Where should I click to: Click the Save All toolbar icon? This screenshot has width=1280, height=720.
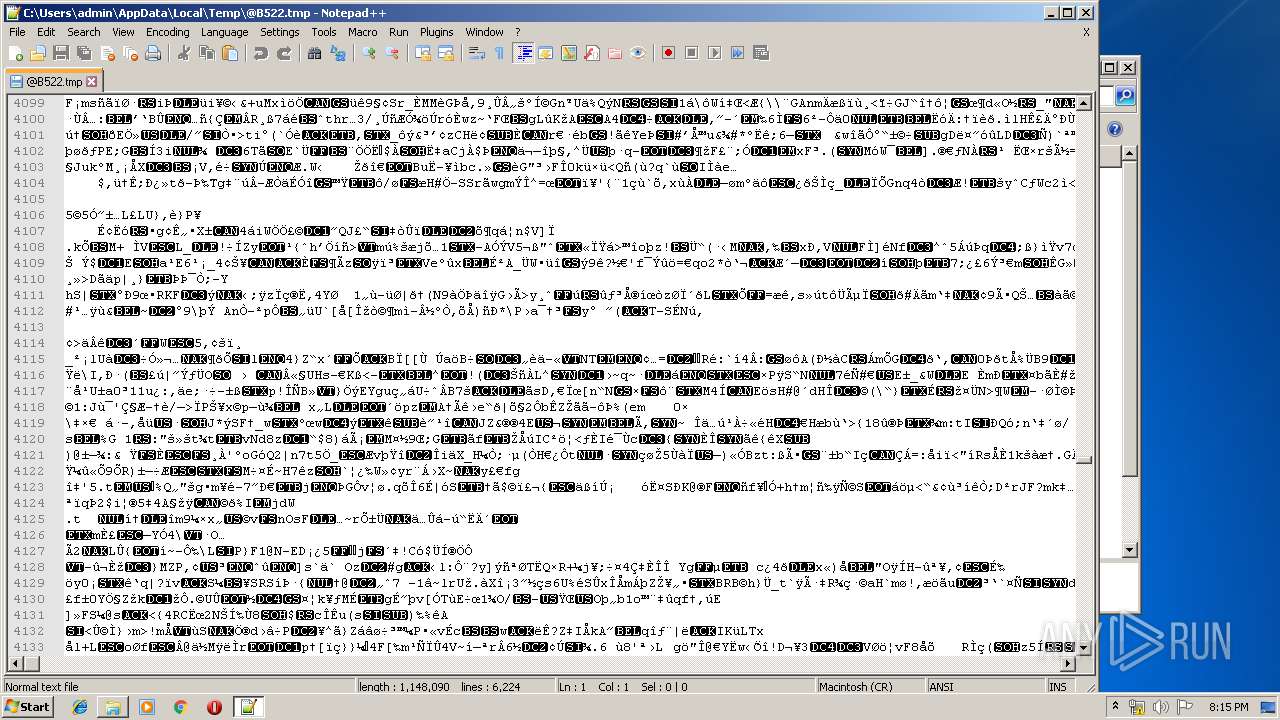click(82, 53)
